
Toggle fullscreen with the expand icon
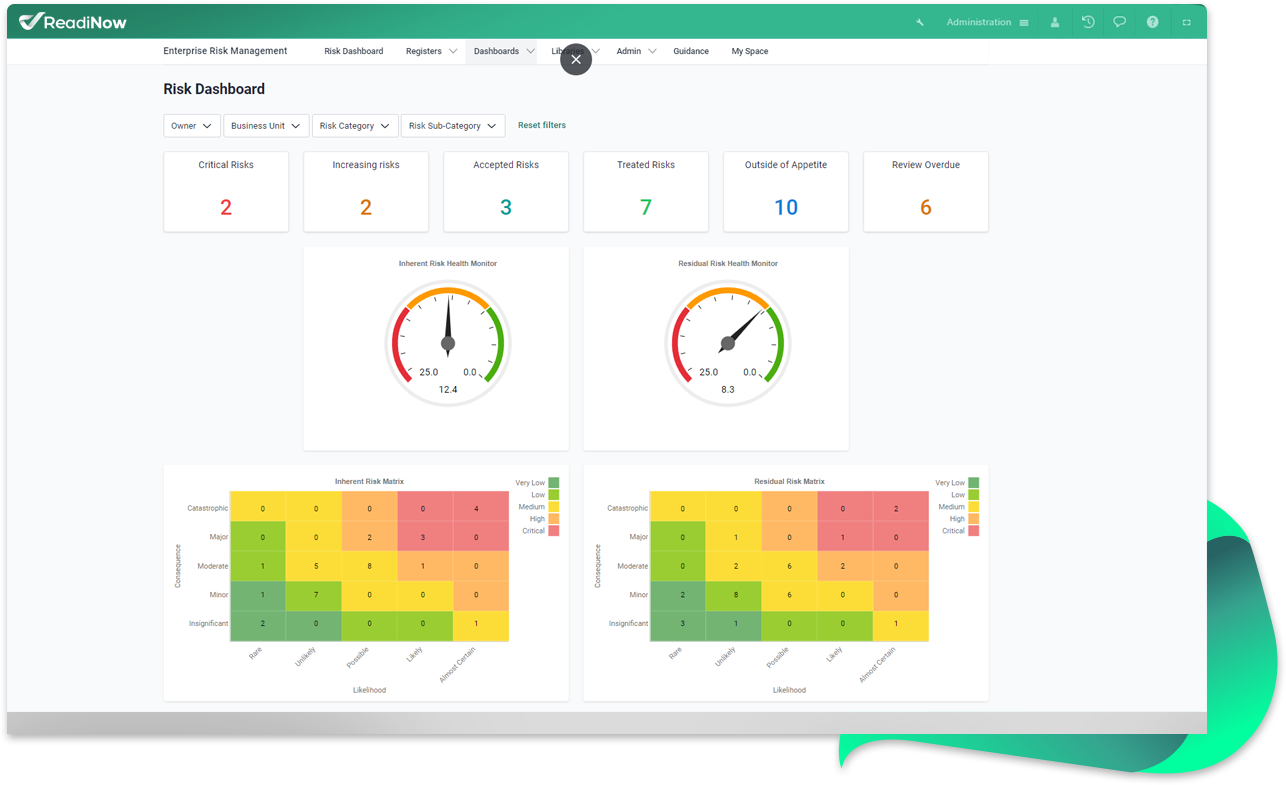click(1187, 22)
